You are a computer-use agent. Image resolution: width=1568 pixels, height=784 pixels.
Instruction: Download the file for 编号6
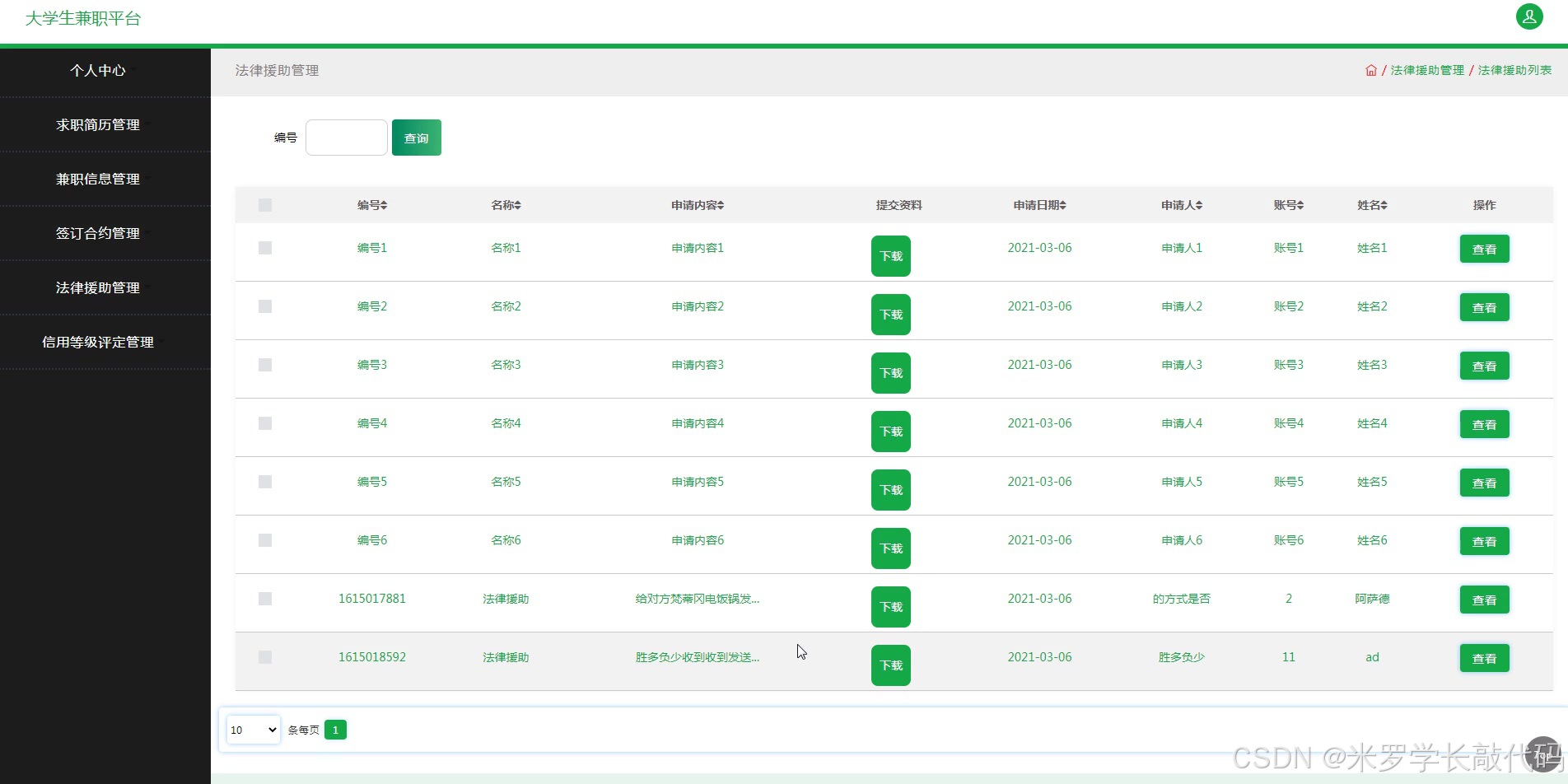(891, 548)
